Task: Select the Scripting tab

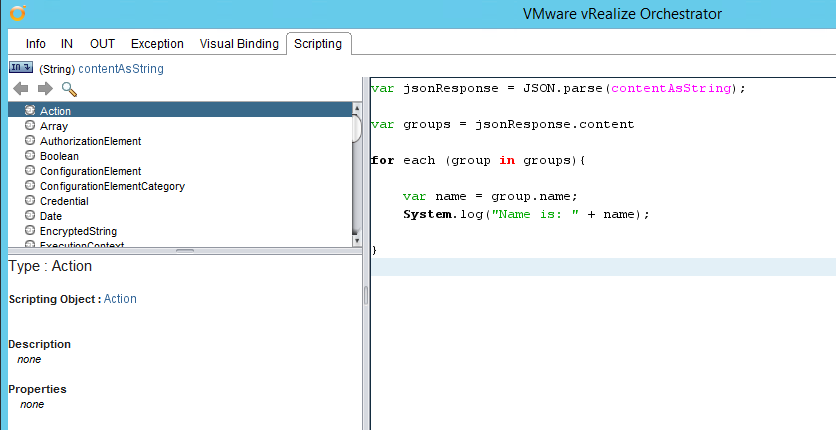Action: (318, 44)
